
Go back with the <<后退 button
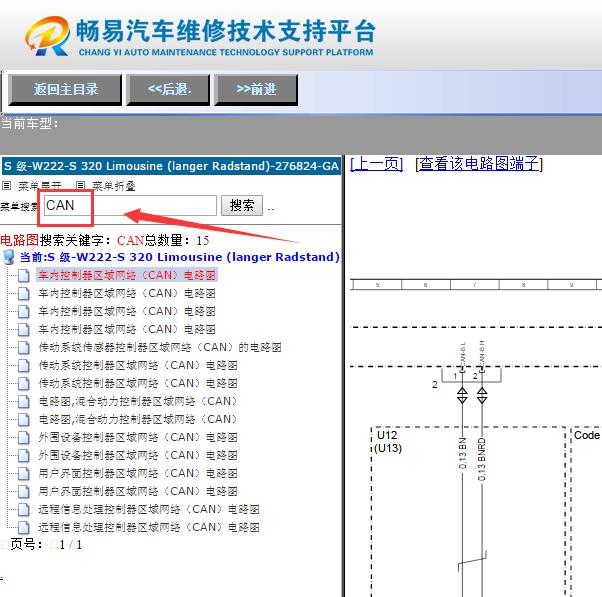click(x=168, y=90)
